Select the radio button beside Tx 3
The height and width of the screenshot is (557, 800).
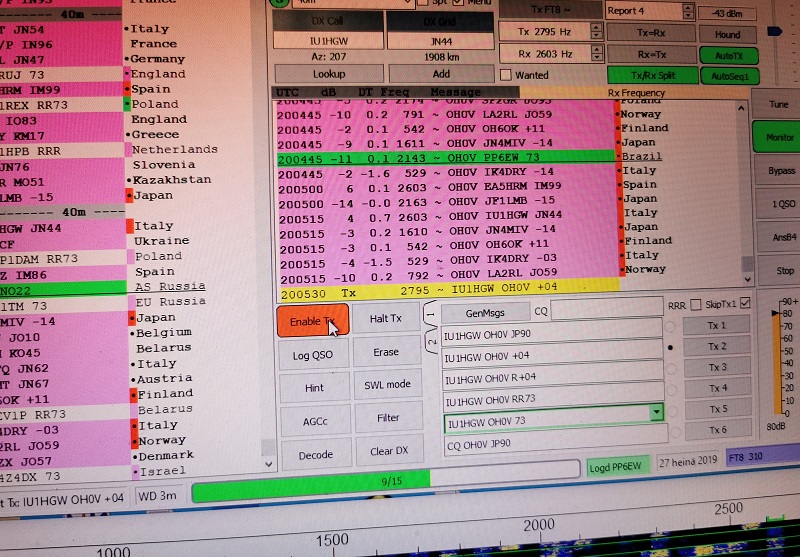click(x=671, y=368)
